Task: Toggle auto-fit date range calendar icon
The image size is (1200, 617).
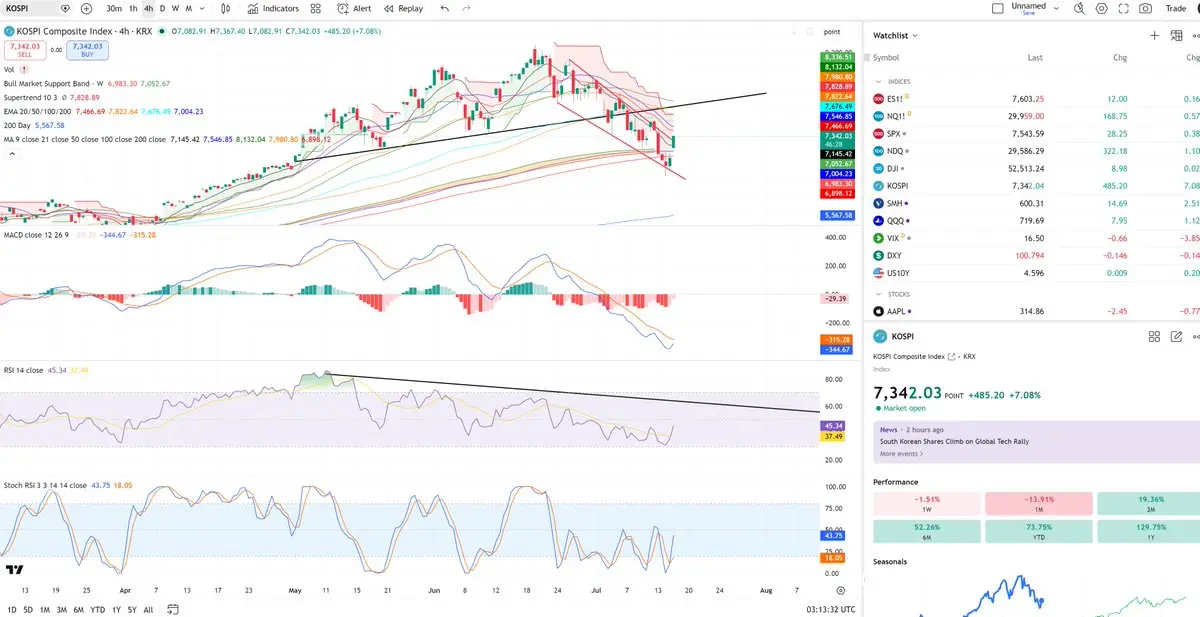Action: click(x=173, y=609)
